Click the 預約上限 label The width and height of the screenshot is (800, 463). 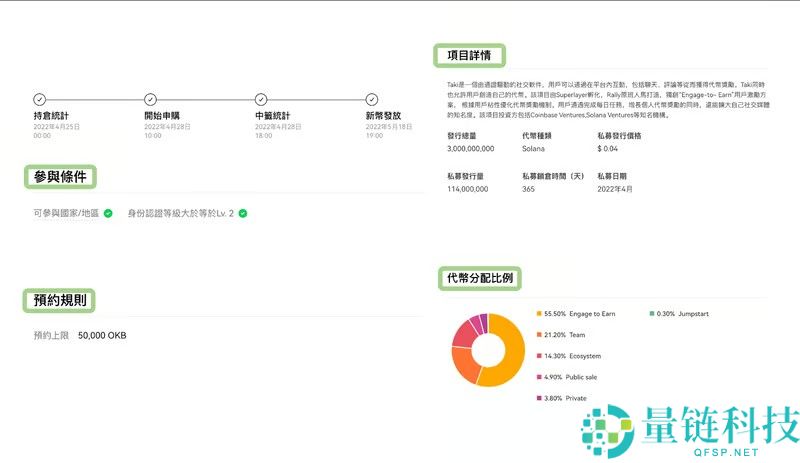[x=51, y=335]
